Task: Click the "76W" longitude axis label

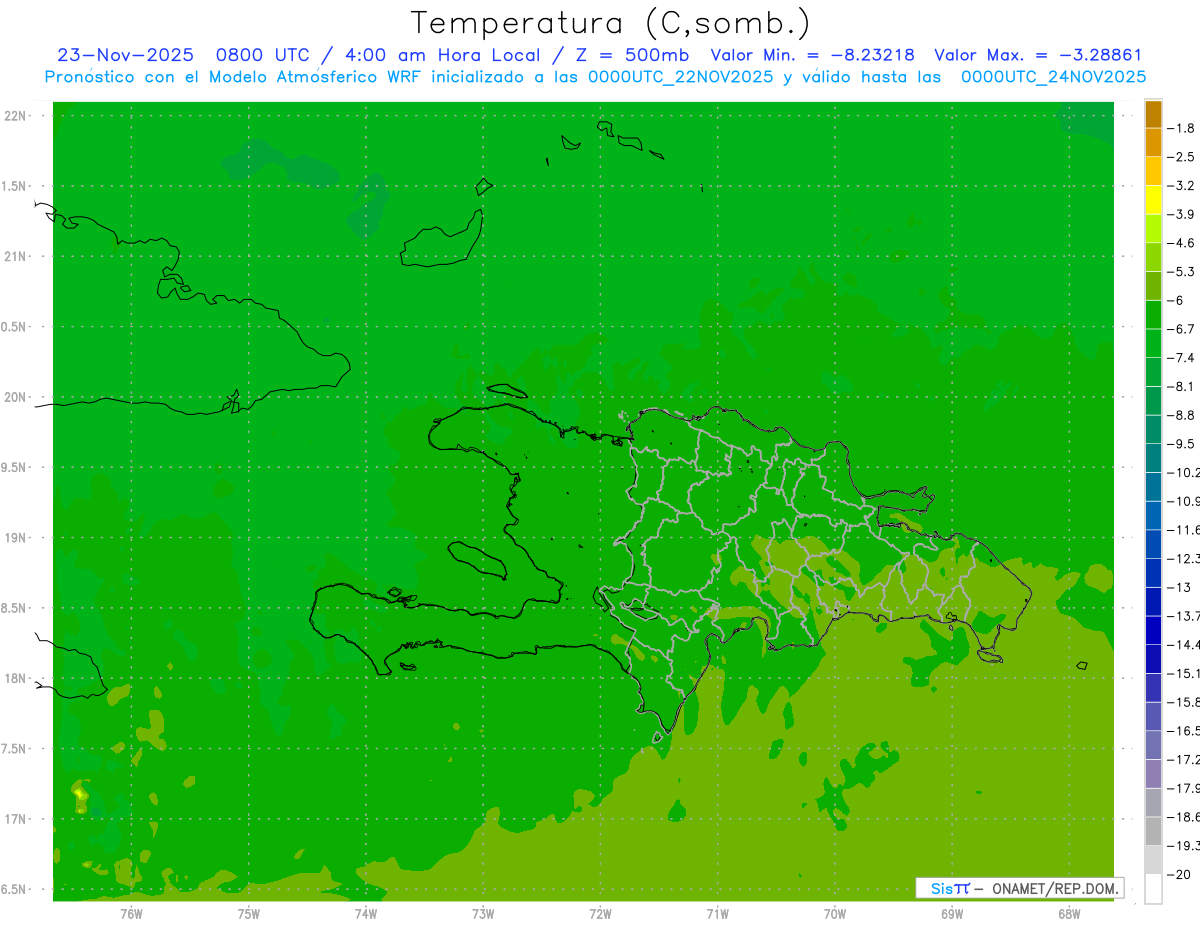Action: click(131, 913)
